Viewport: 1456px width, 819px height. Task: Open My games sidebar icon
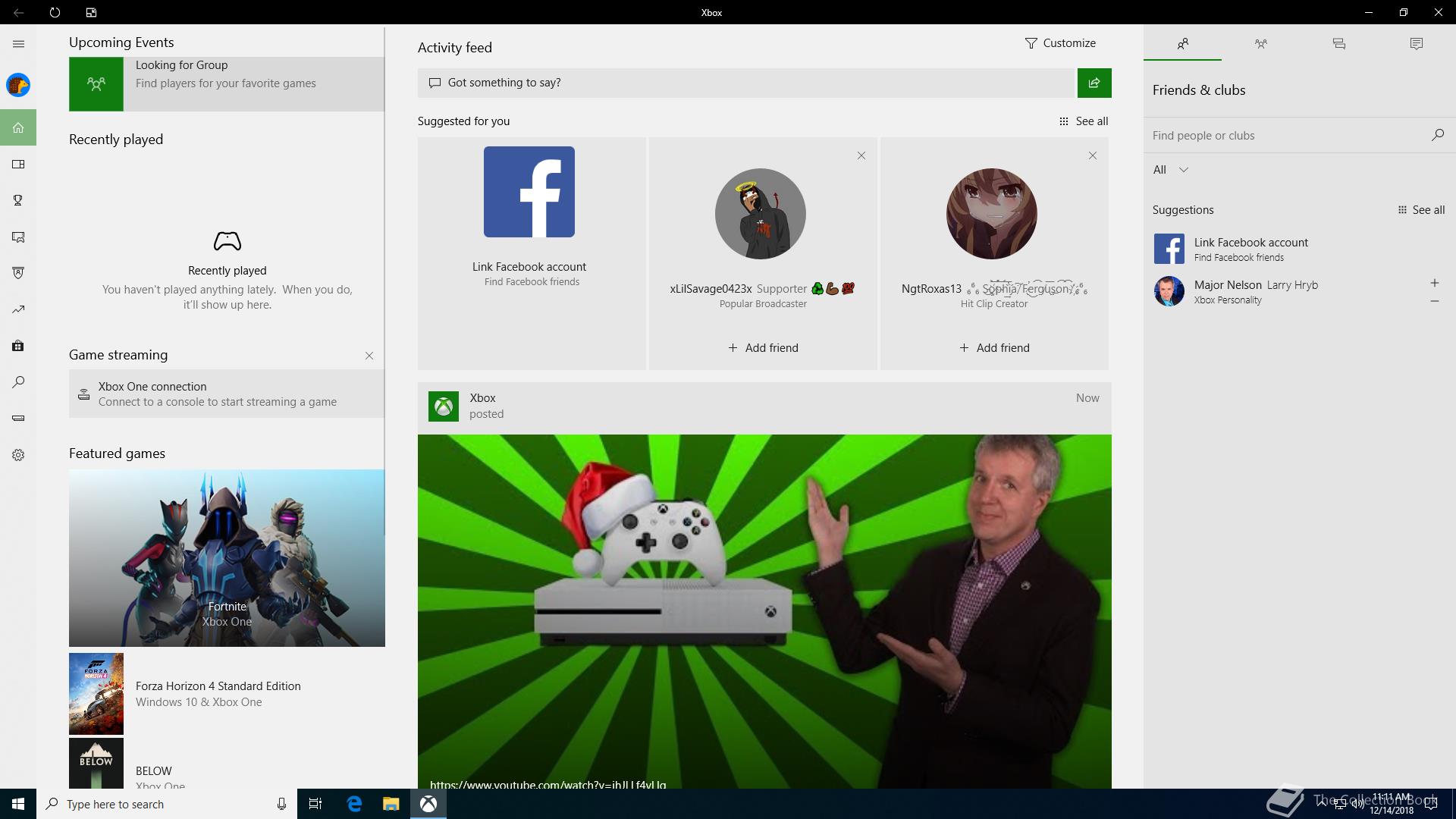(18, 165)
